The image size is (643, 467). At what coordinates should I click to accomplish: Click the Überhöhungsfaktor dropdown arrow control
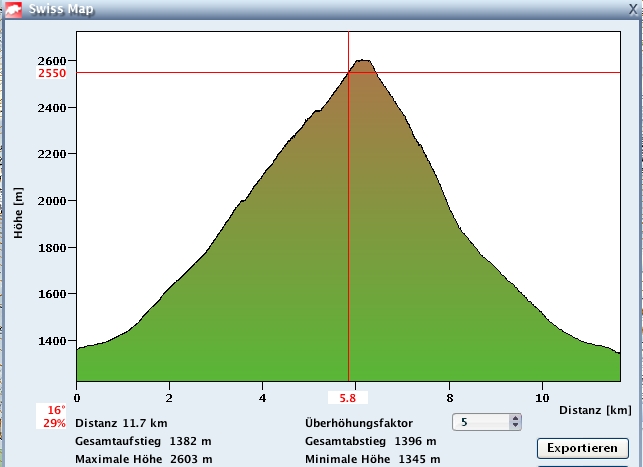515,422
